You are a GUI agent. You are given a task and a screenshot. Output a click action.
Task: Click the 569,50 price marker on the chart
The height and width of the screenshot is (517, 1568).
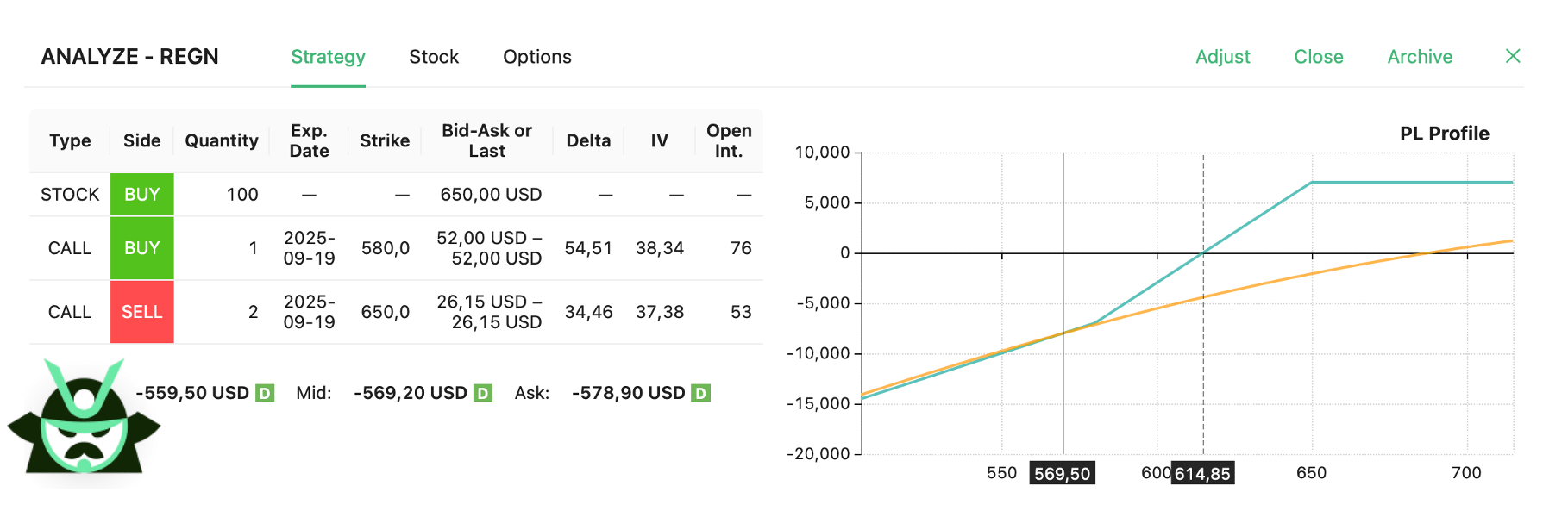click(x=1062, y=473)
